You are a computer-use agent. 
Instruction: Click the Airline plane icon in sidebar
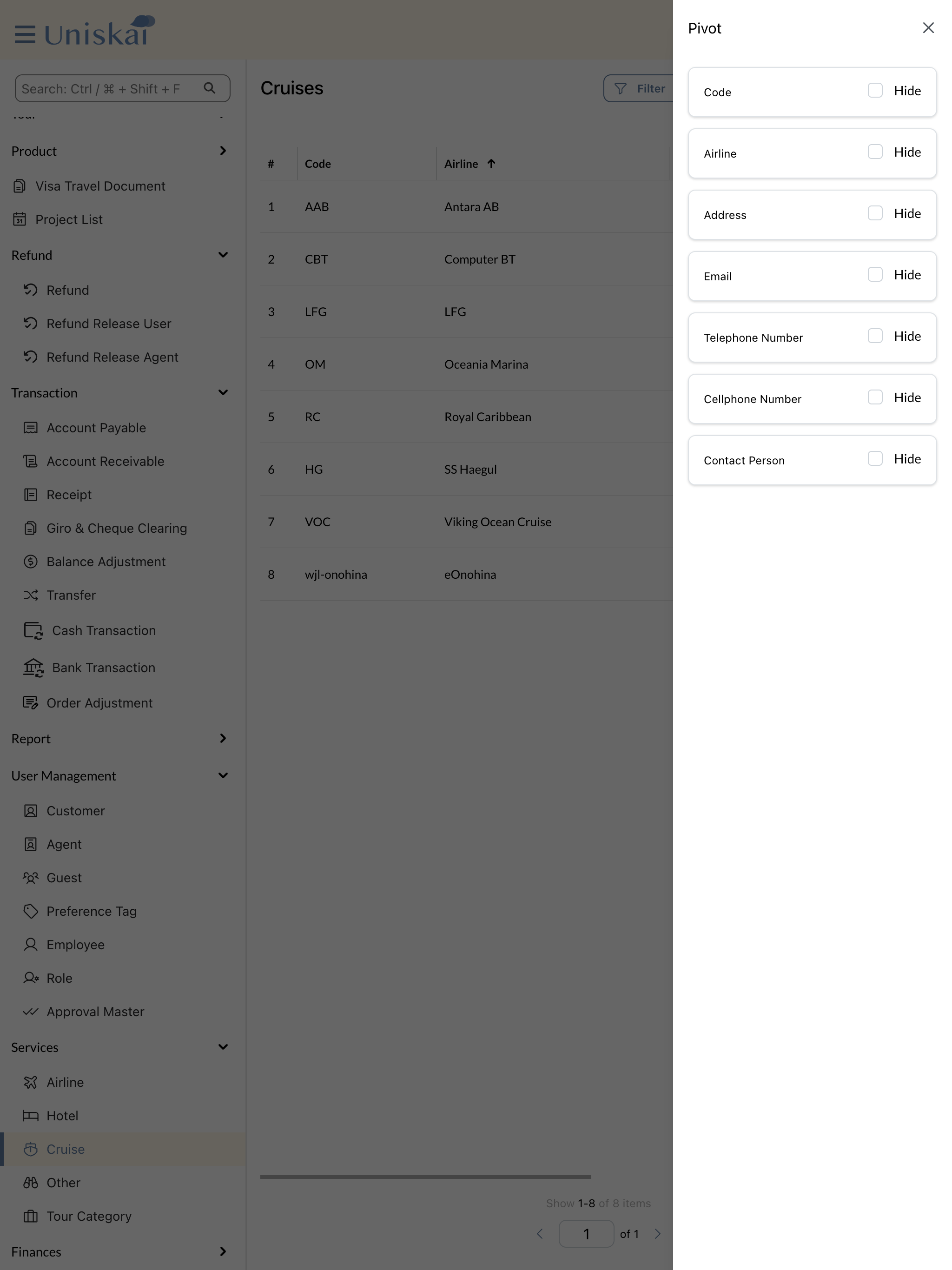click(30, 1082)
